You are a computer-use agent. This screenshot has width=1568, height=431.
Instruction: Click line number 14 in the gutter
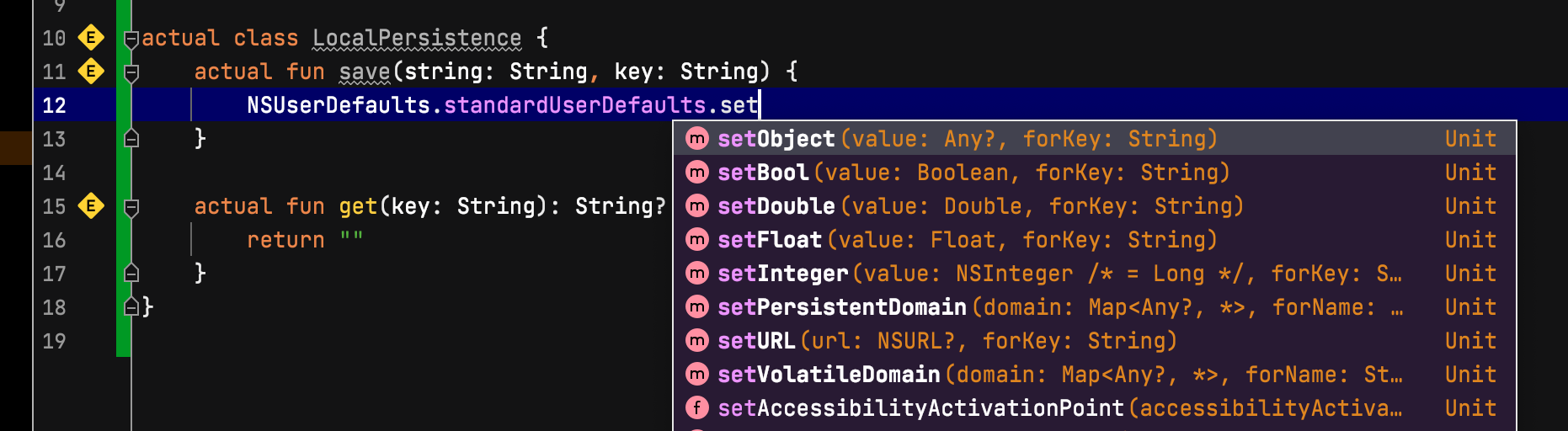point(54,173)
